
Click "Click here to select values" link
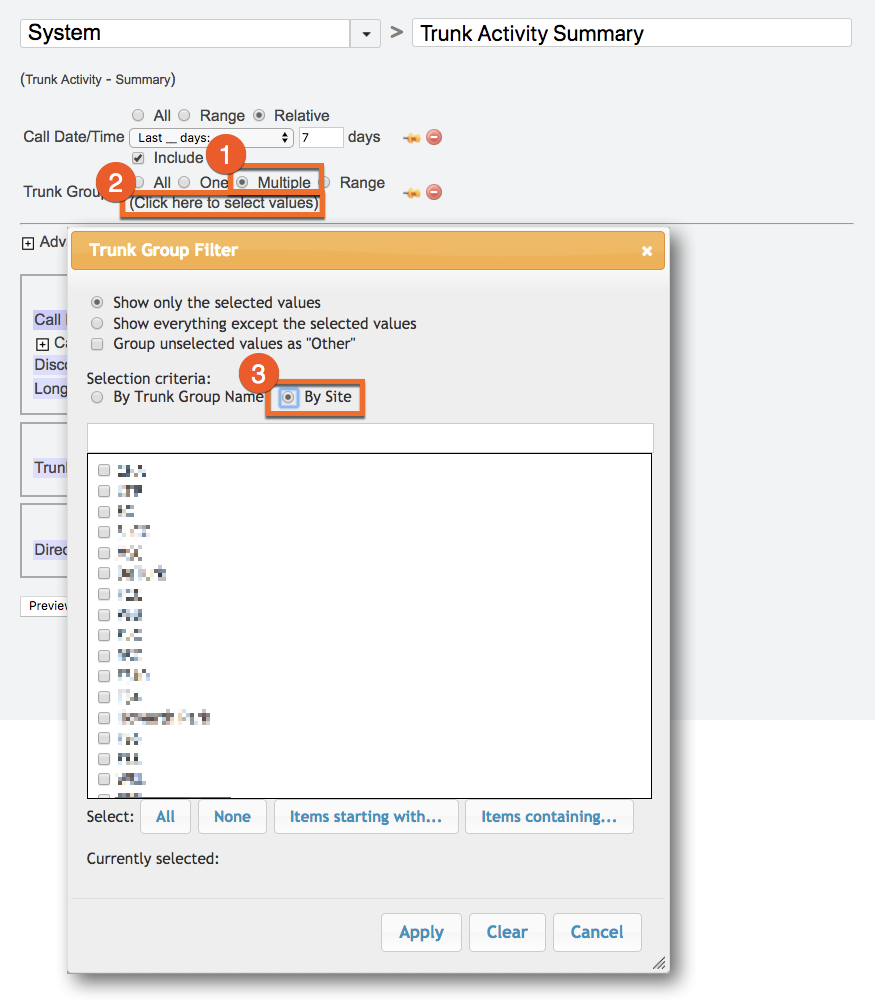(x=224, y=203)
